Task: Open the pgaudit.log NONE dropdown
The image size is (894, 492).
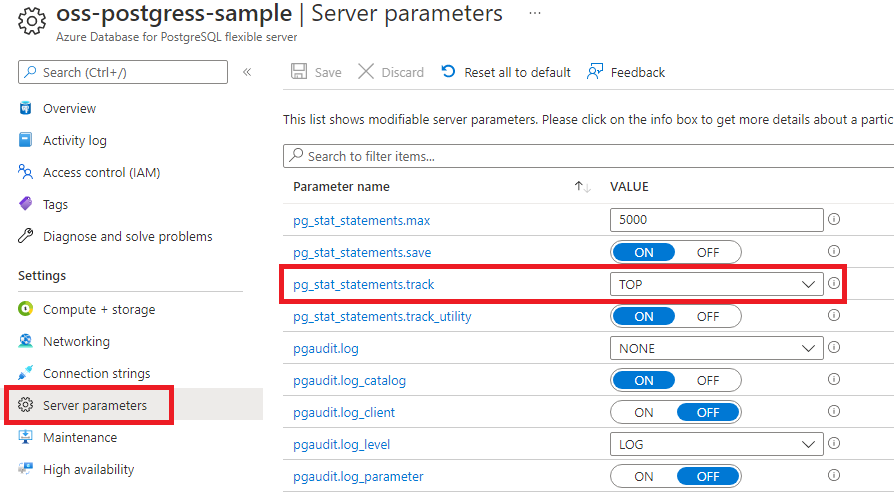Action: point(717,348)
